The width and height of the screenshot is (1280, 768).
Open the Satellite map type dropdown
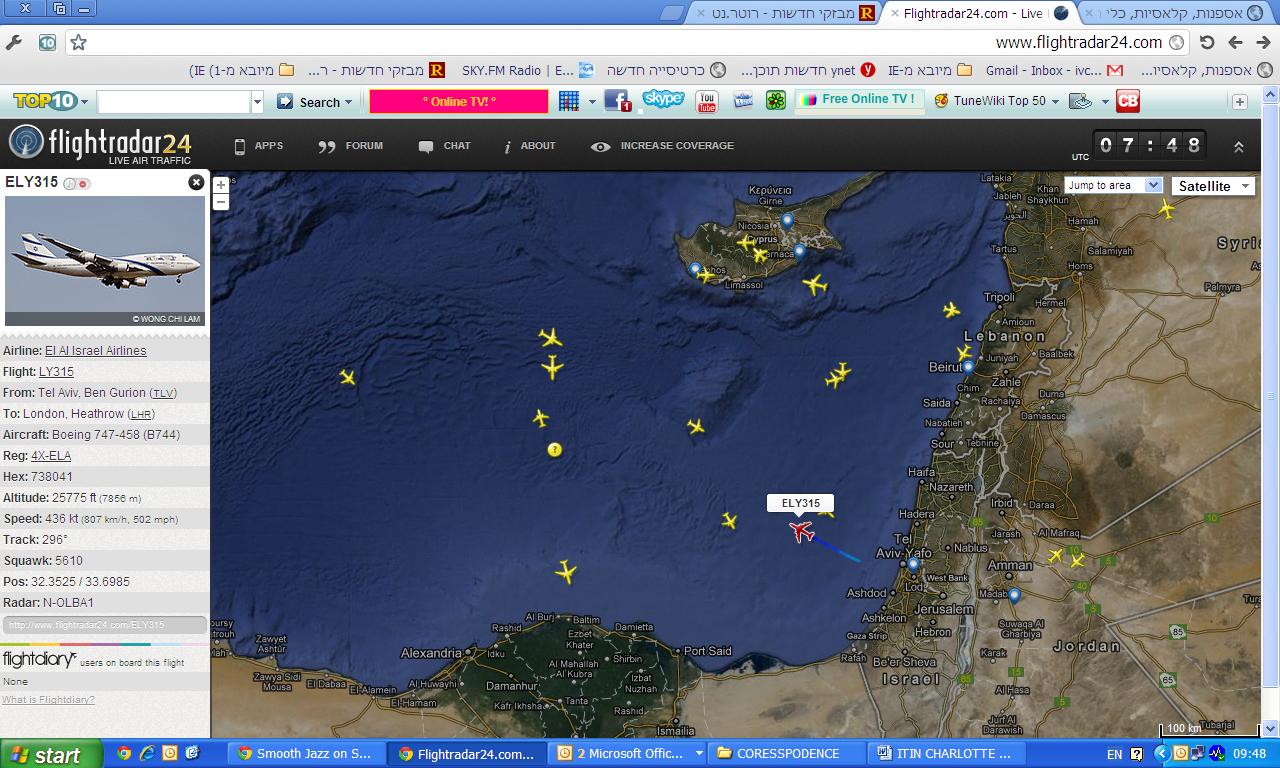point(1214,186)
